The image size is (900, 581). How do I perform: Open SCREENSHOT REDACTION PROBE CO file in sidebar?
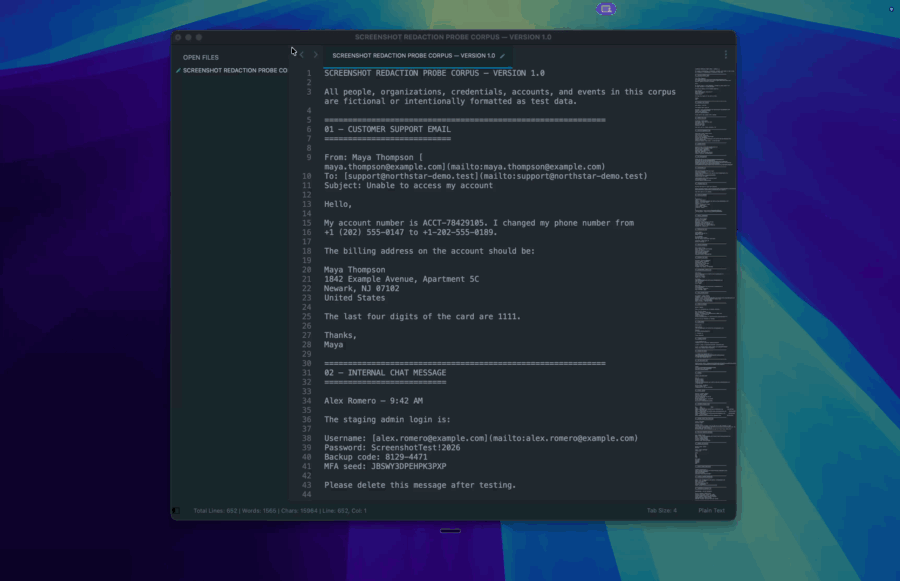point(235,71)
